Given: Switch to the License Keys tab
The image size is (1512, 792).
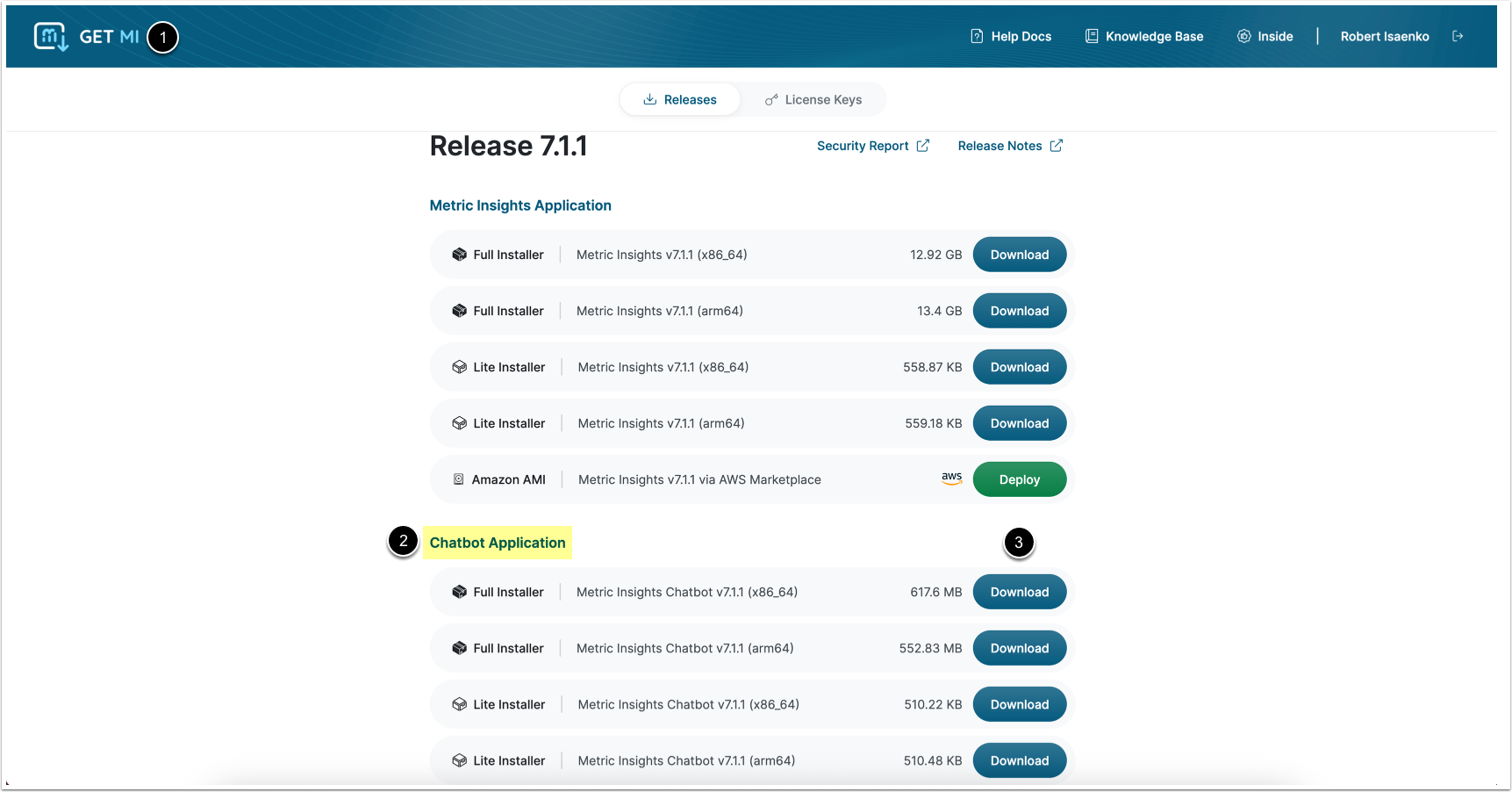Looking at the screenshot, I should point(813,100).
